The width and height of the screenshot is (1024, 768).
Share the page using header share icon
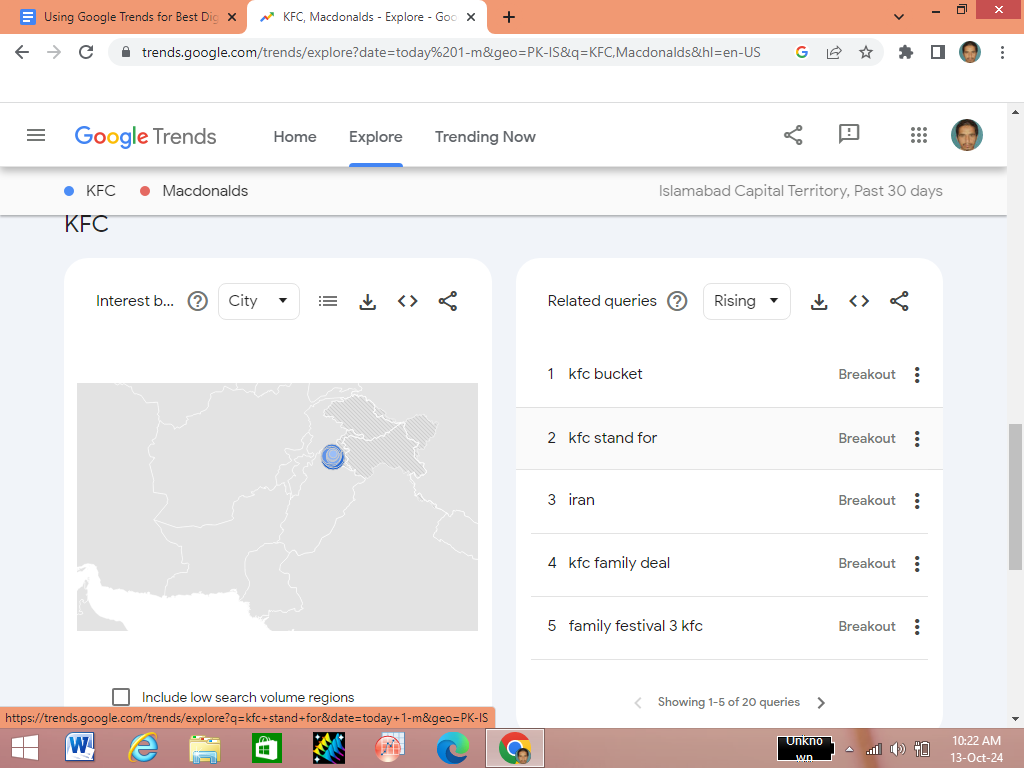pos(793,135)
